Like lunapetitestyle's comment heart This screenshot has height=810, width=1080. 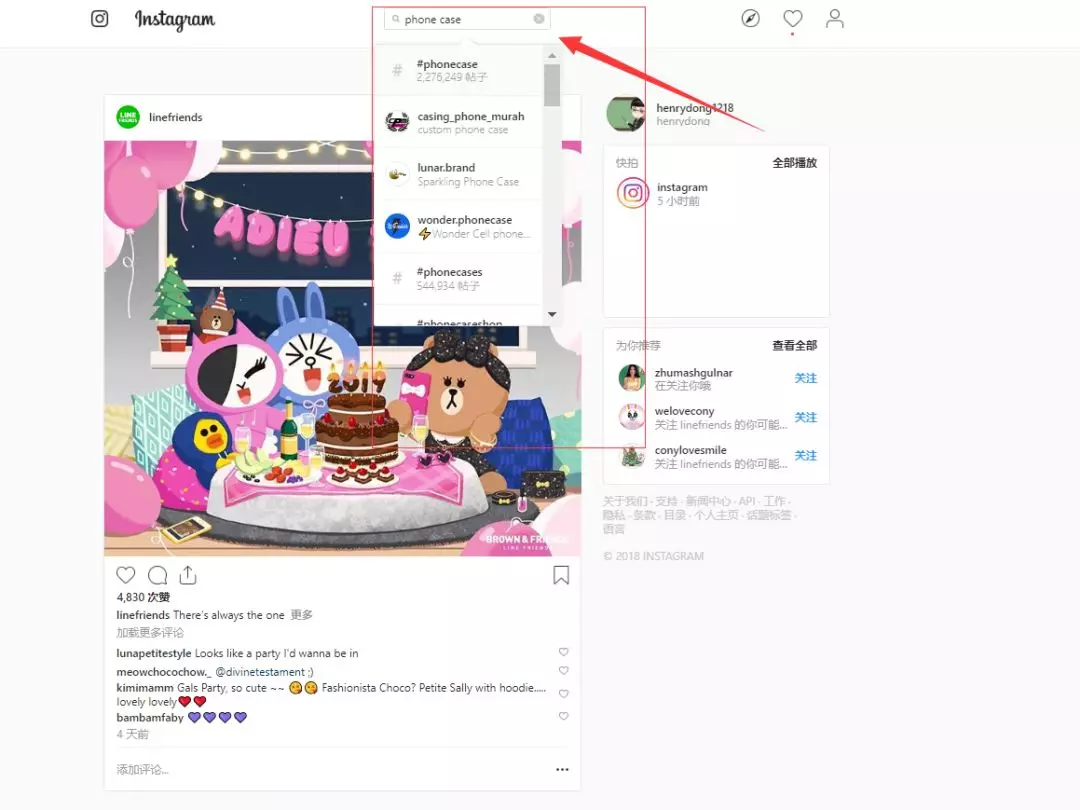tap(563, 651)
